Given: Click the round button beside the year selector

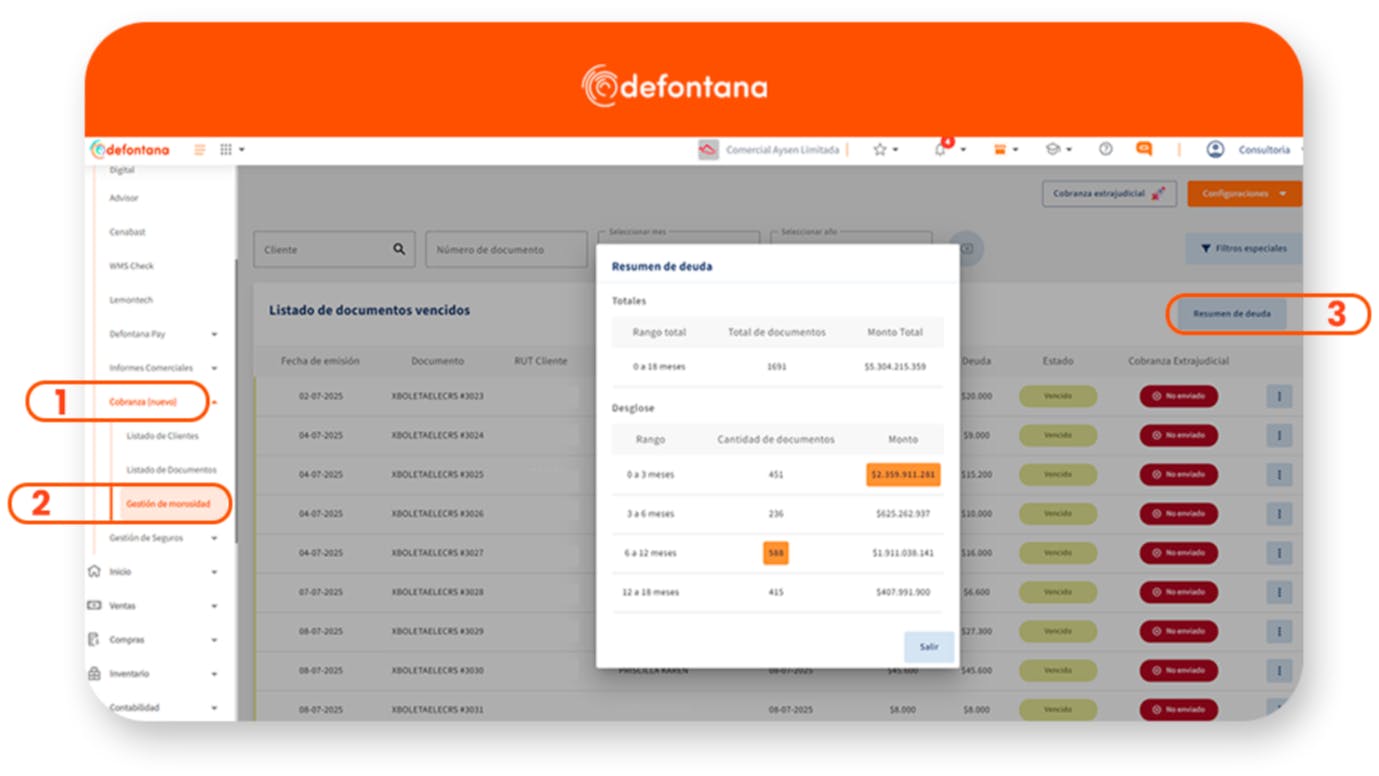Looking at the screenshot, I should [x=967, y=249].
